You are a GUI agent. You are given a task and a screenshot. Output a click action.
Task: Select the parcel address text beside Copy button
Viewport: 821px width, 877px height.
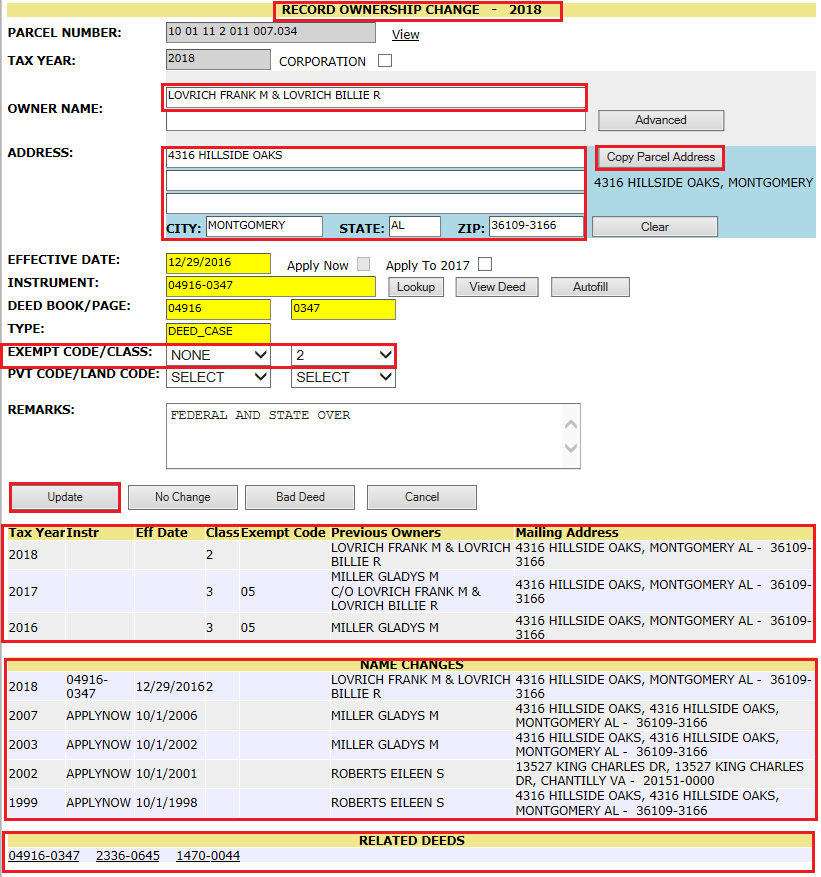[x=703, y=183]
